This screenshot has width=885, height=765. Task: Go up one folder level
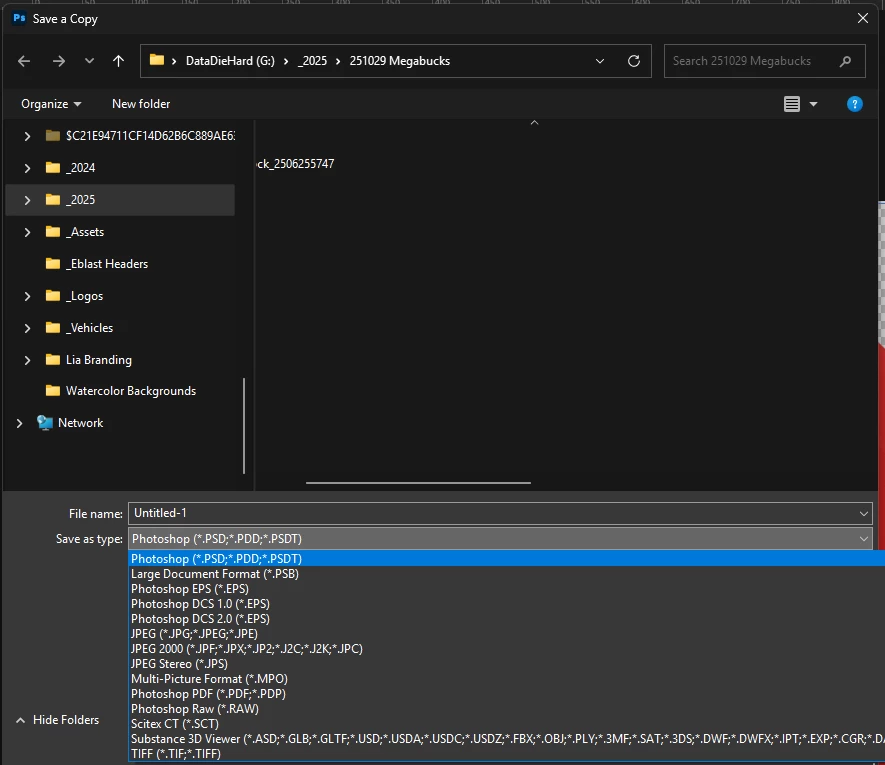pos(118,61)
